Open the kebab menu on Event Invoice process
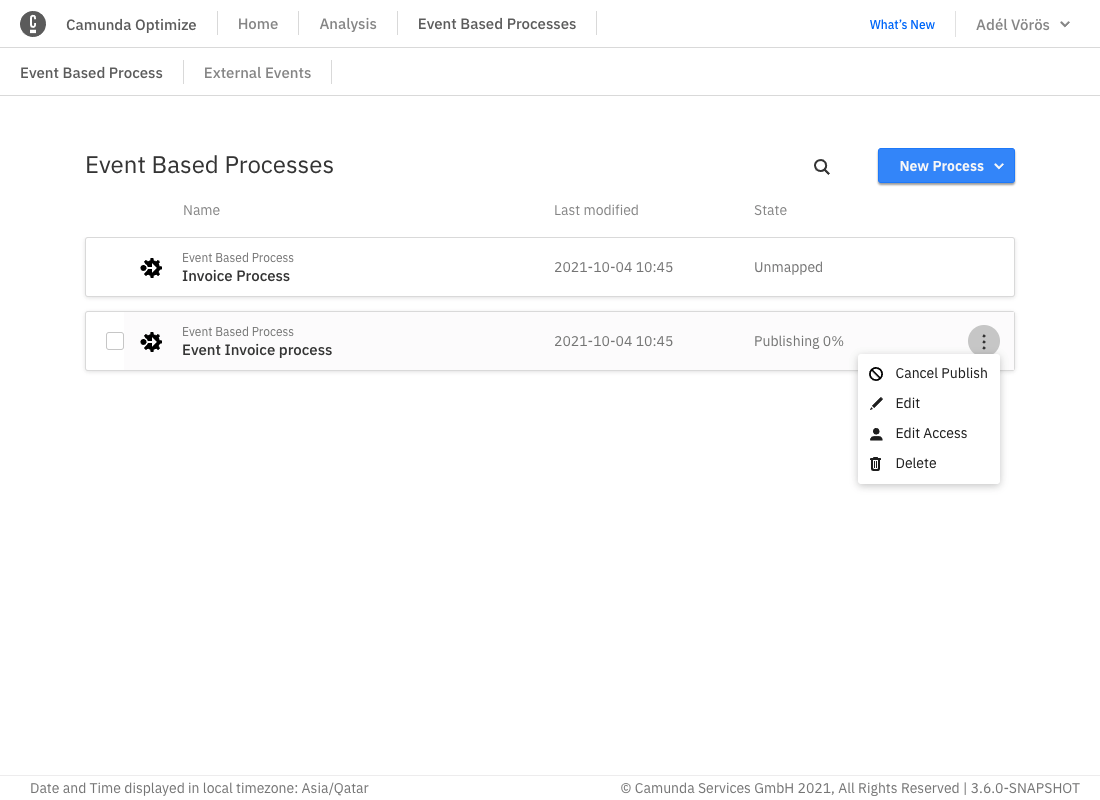 pyautogui.click(x=984, y=341)
